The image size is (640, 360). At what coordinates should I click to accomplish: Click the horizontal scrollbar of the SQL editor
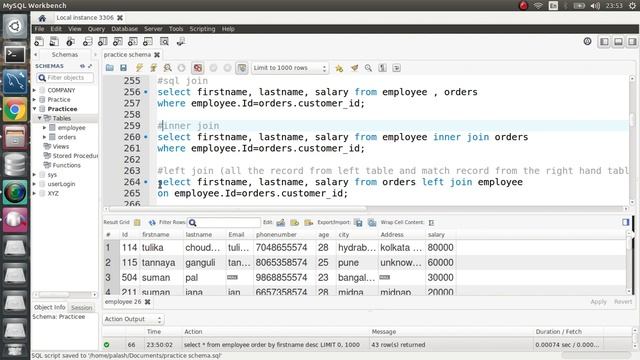tap(237, 209)
